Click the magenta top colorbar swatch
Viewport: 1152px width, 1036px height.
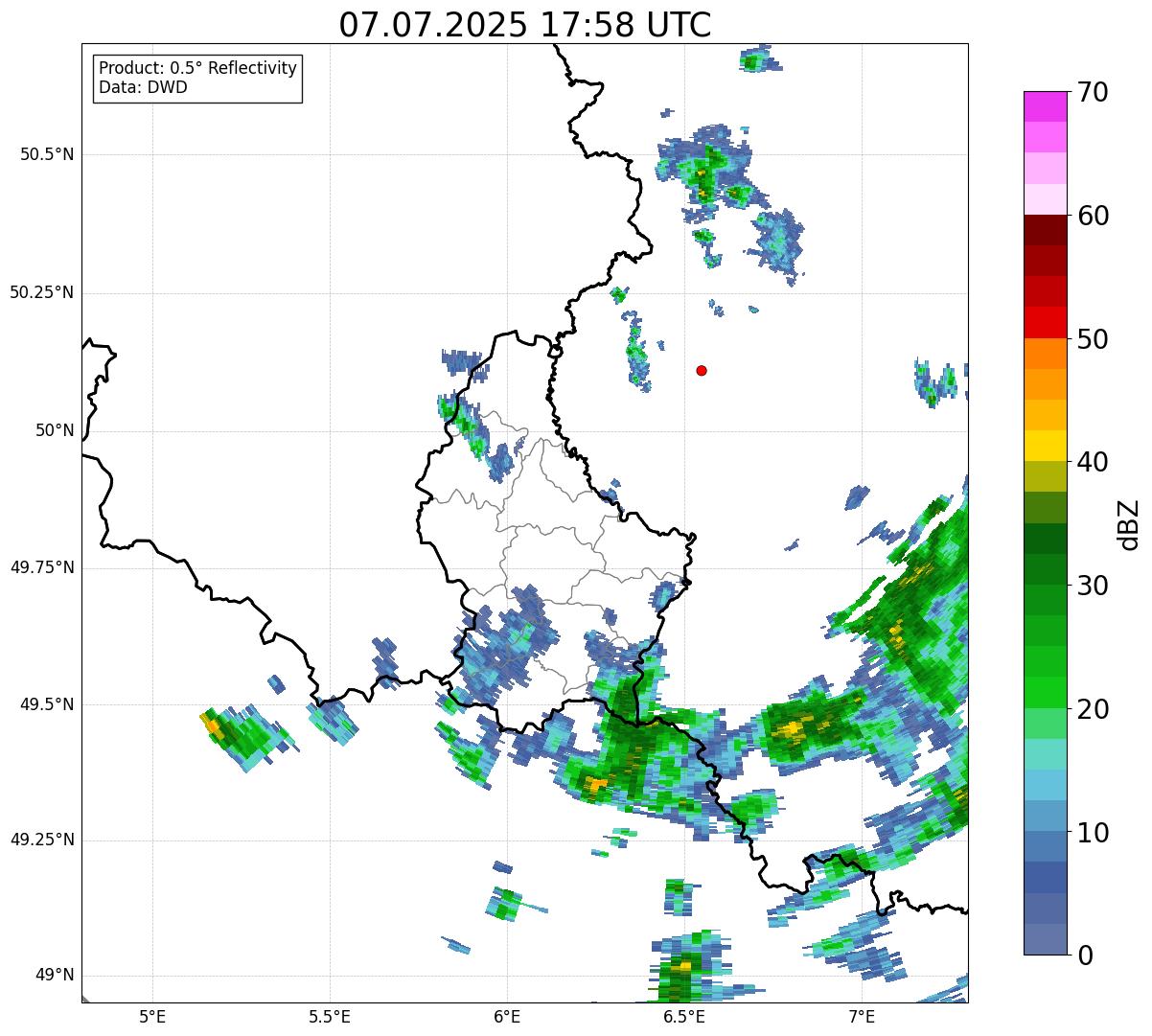pos(1045,106)
